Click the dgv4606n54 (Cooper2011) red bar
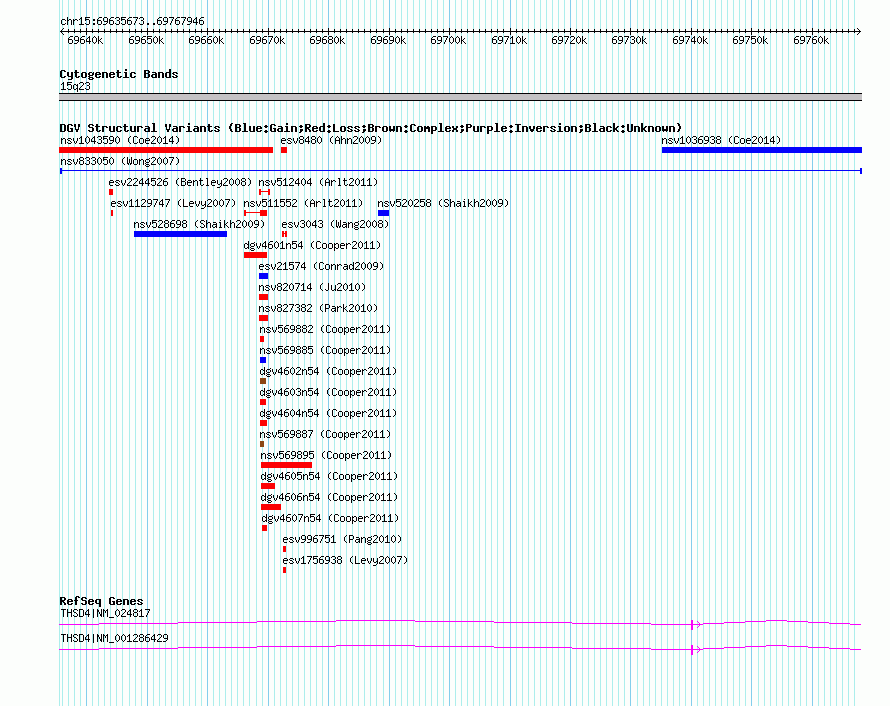This screenshot has width=890, height=706. coord(271,507)
